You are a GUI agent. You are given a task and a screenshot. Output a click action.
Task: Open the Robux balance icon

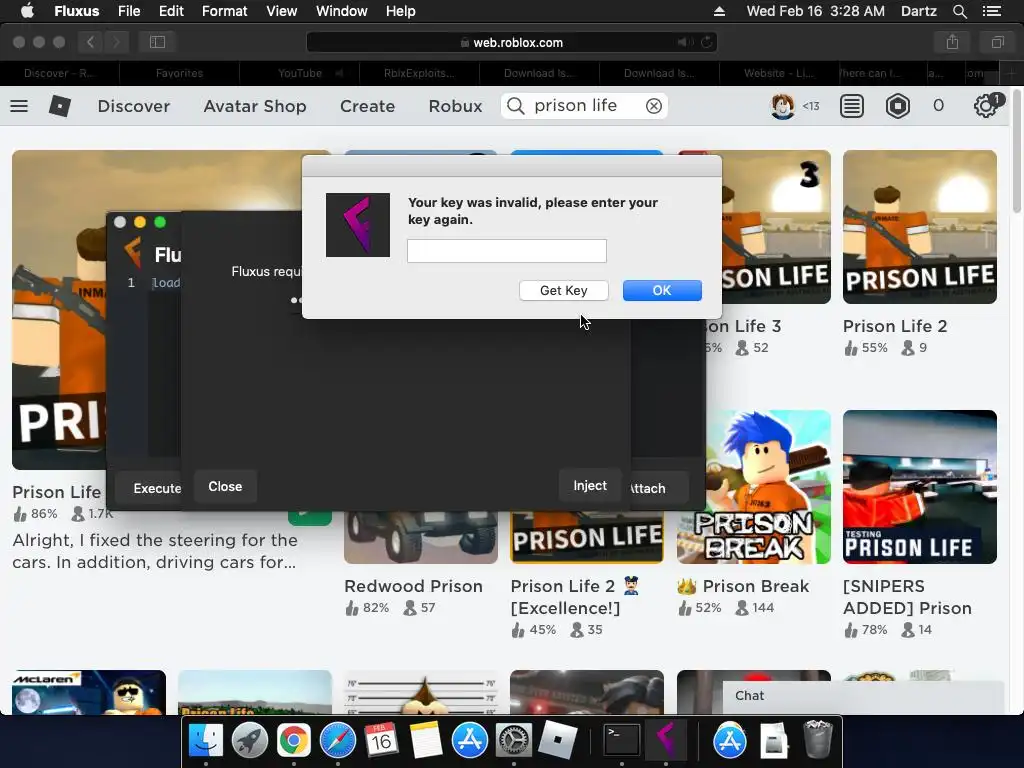coord(898,106)
